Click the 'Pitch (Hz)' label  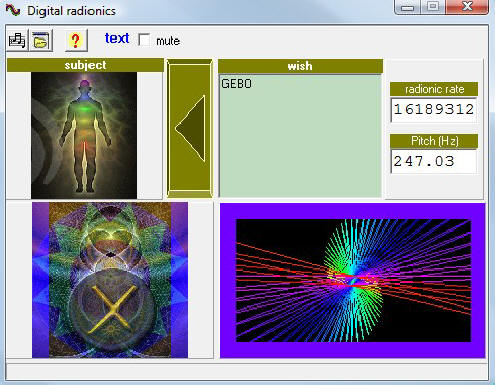pos(434,141)
